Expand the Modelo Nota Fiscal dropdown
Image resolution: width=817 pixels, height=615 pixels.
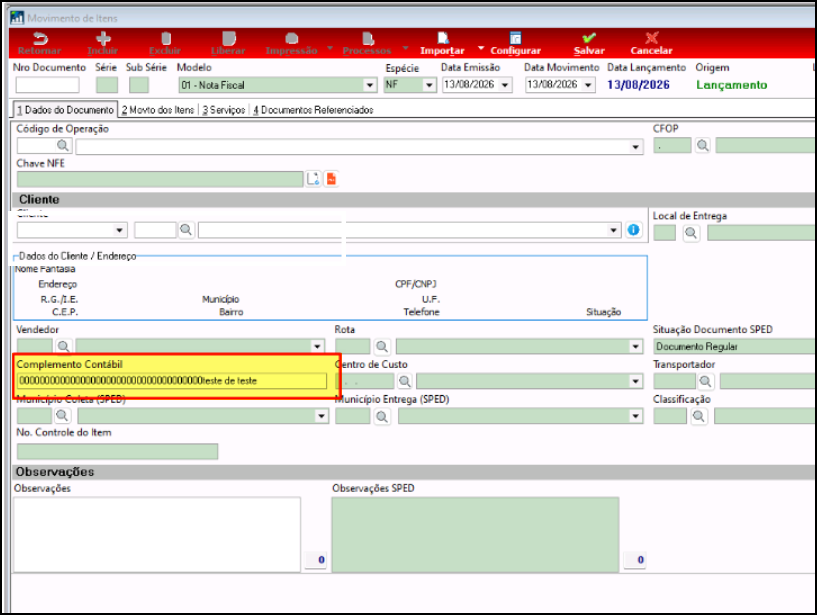[369, 85]
